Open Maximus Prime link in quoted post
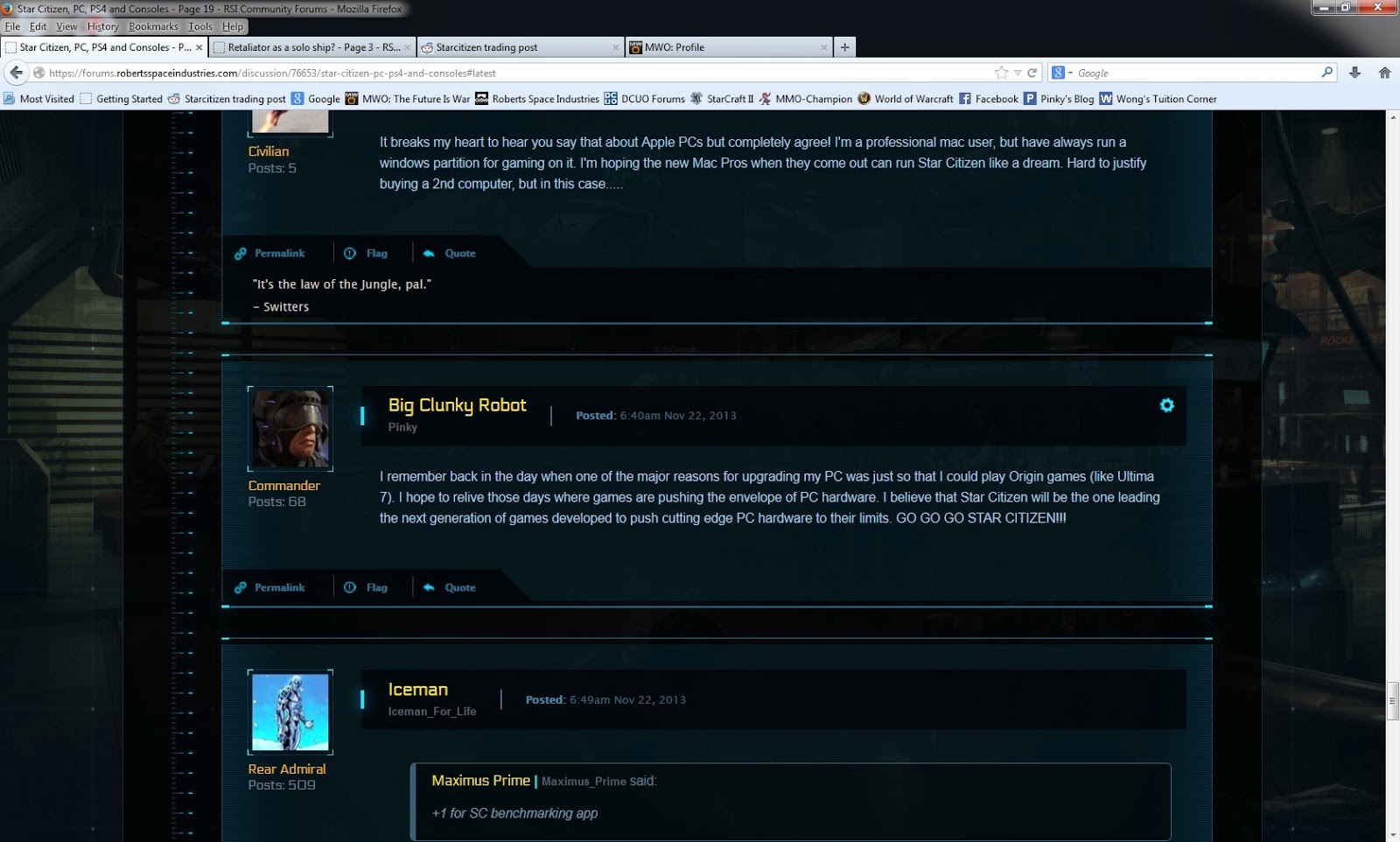The height and width of the screenshot is (842, 1400). pyautogui.click(x=480, y=780)
